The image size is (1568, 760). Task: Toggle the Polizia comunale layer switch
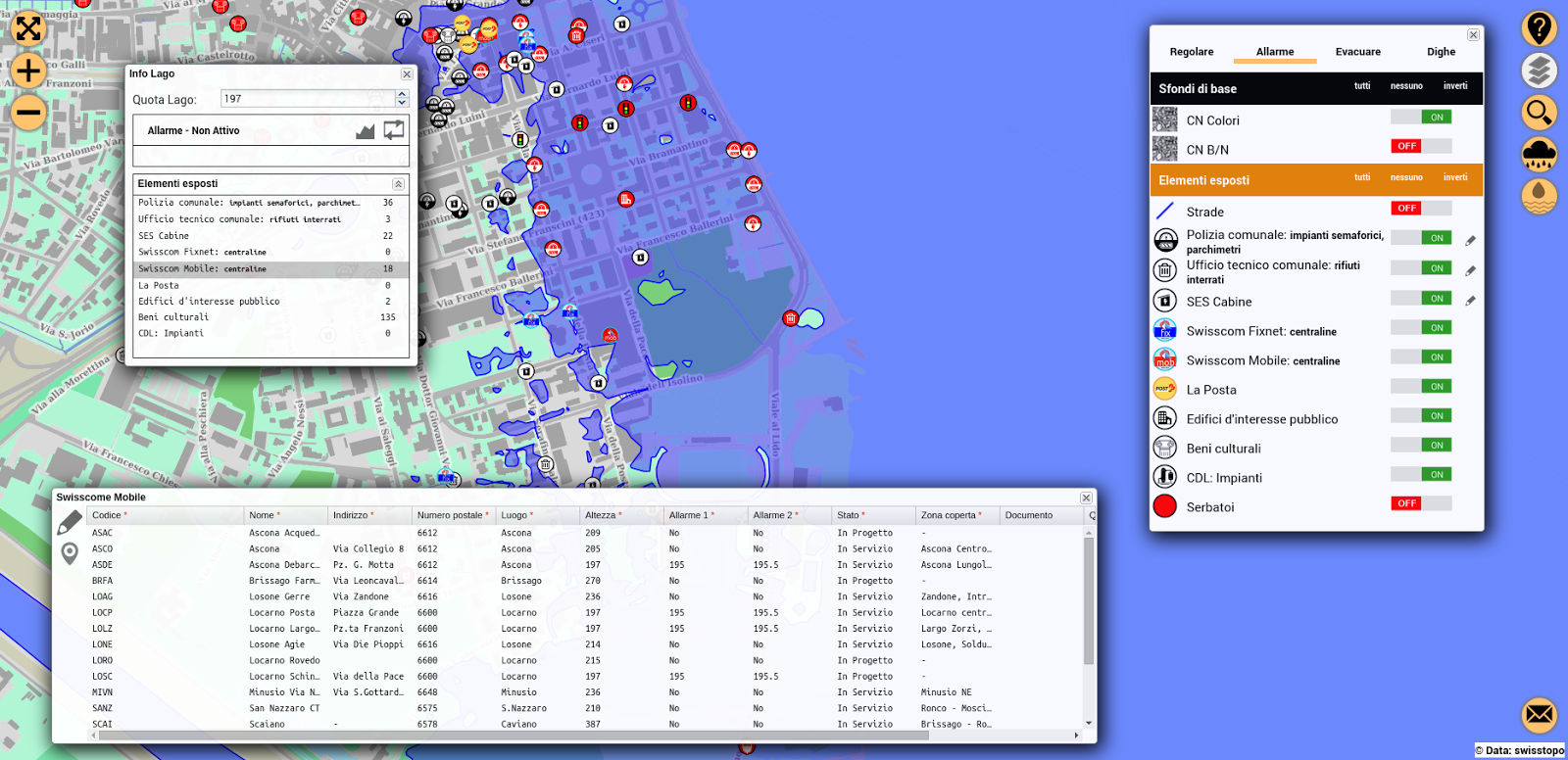coord(1421,238)
